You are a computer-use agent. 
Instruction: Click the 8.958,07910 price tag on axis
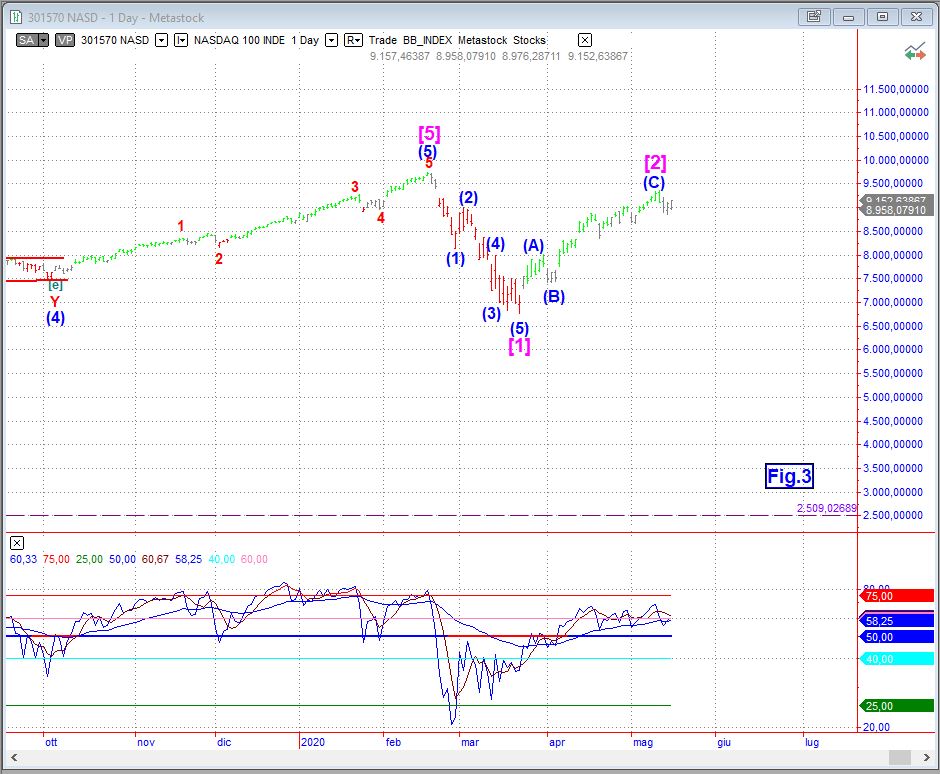(897, 210)
